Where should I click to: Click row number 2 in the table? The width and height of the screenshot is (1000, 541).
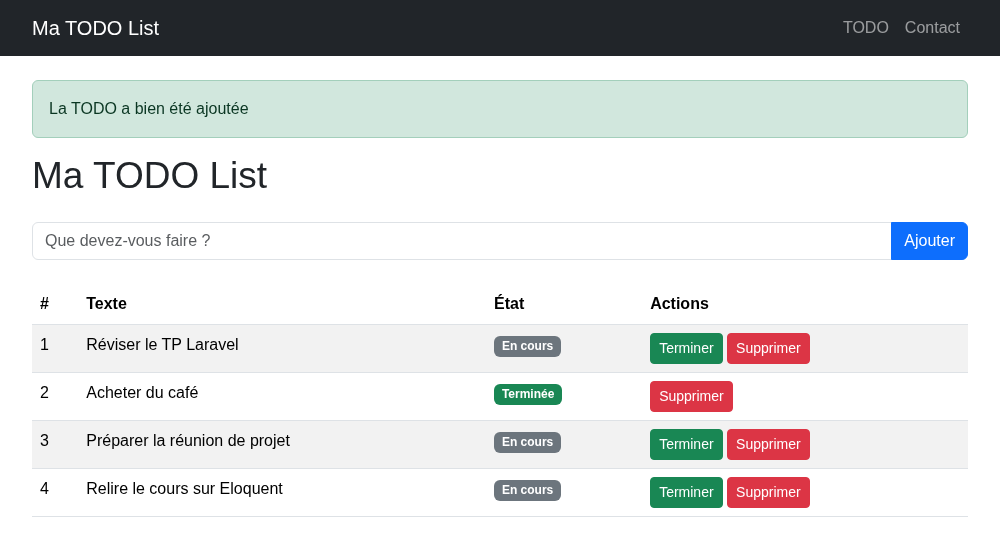(44, 392)
